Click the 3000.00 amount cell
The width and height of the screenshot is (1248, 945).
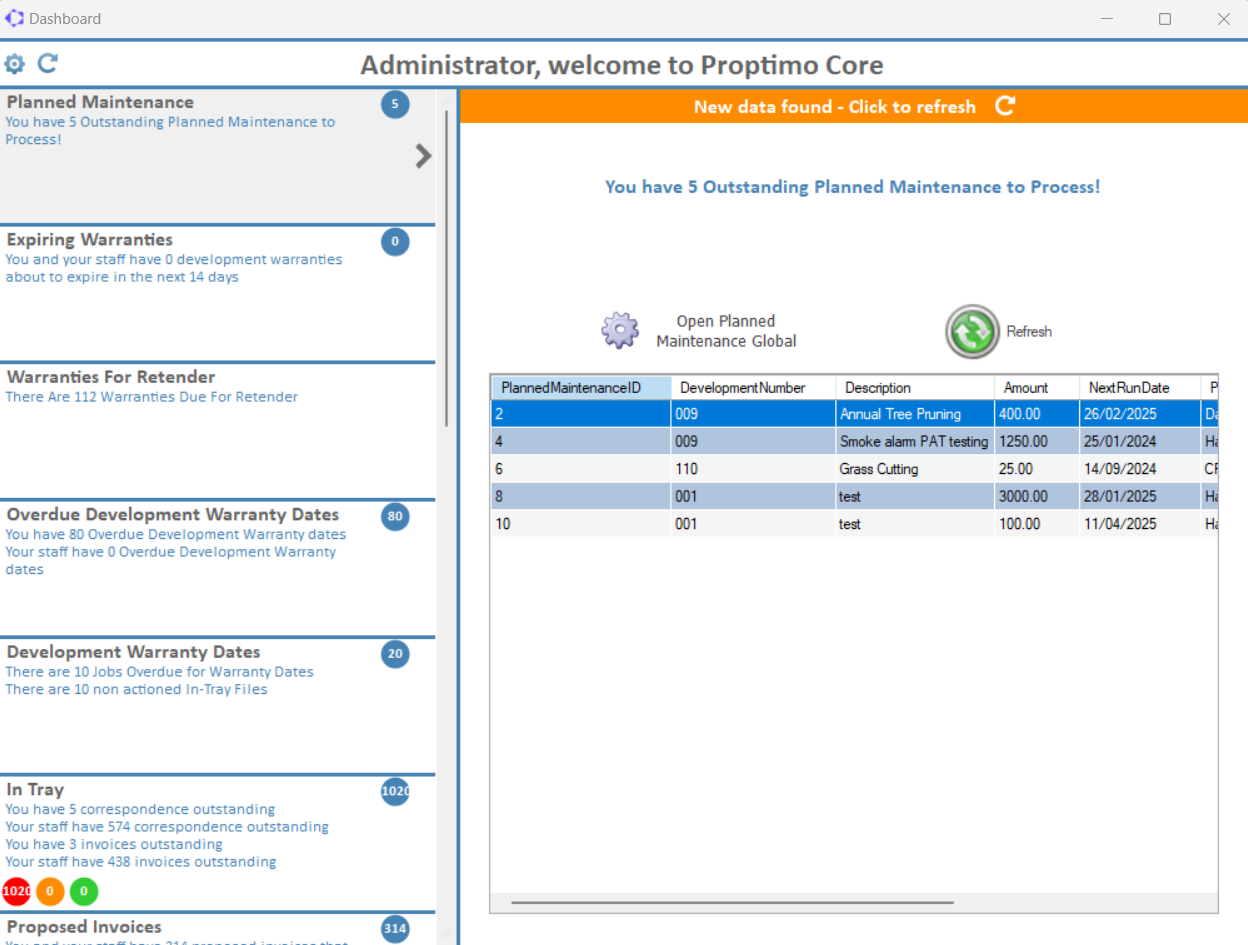pos(1037,496)
